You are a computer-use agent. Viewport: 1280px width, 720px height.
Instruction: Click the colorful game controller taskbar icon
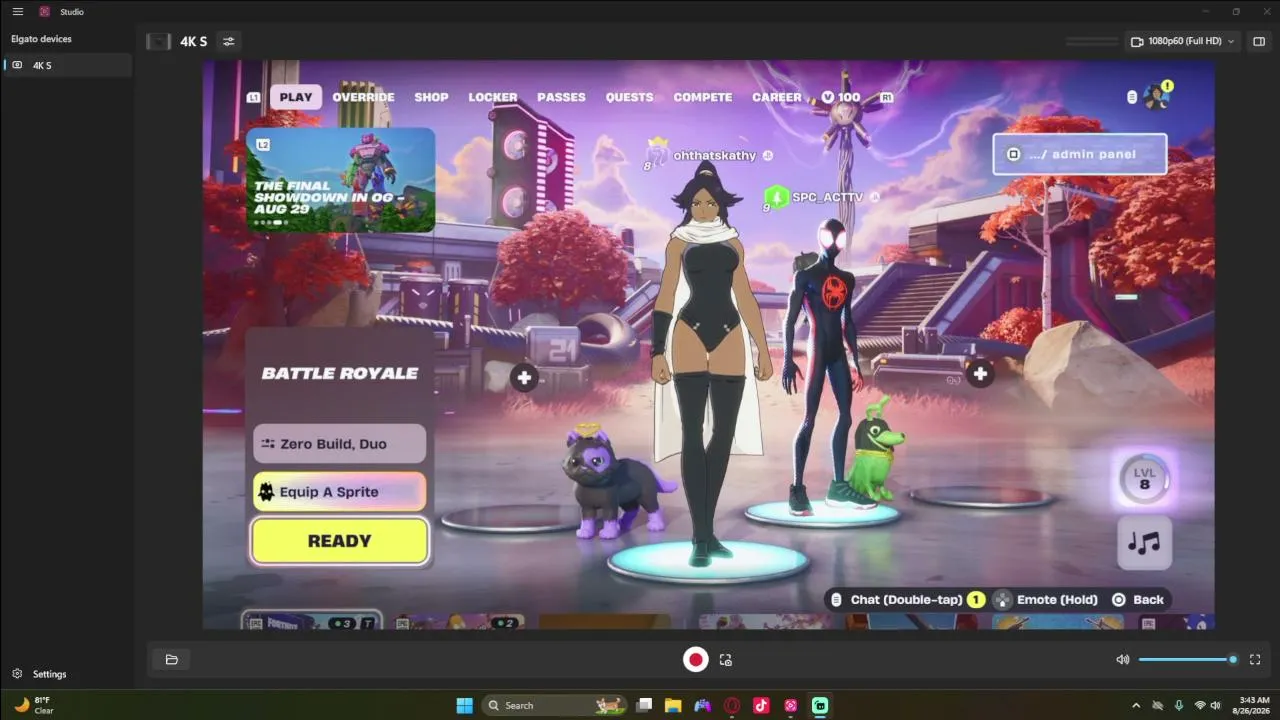pyautogui.click(x=703, y=705)
